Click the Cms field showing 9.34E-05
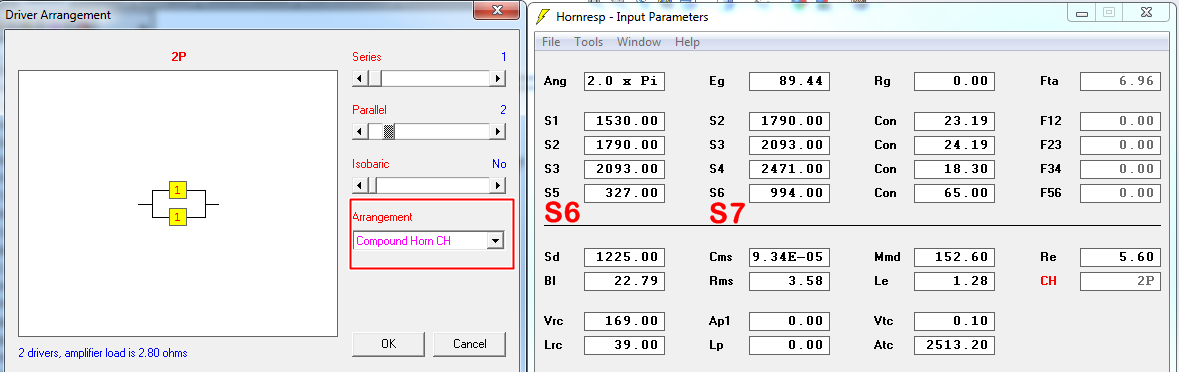This screenshot has width=1179, height=372. 790,257
